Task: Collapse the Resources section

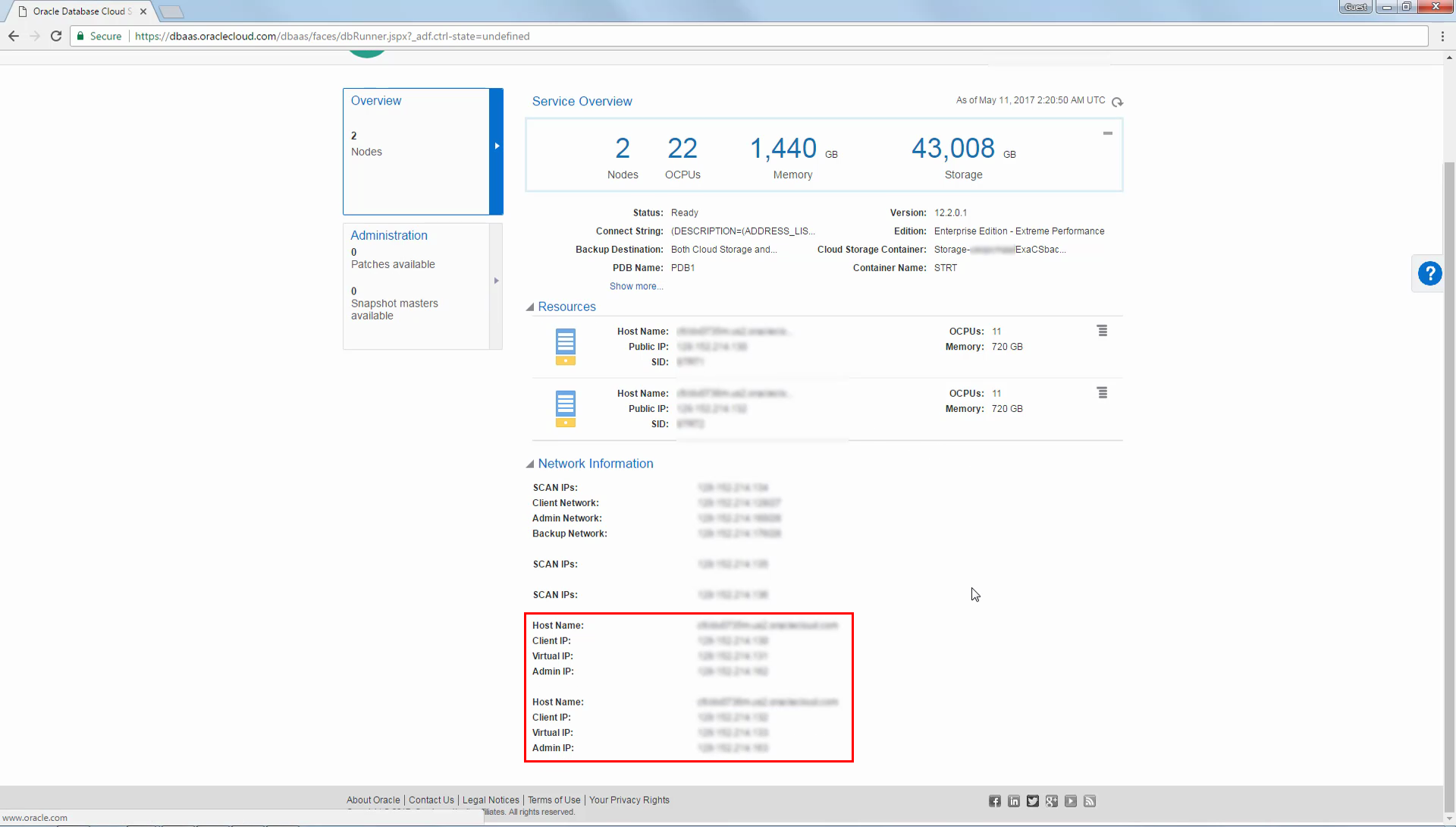Action: point(530,307)
